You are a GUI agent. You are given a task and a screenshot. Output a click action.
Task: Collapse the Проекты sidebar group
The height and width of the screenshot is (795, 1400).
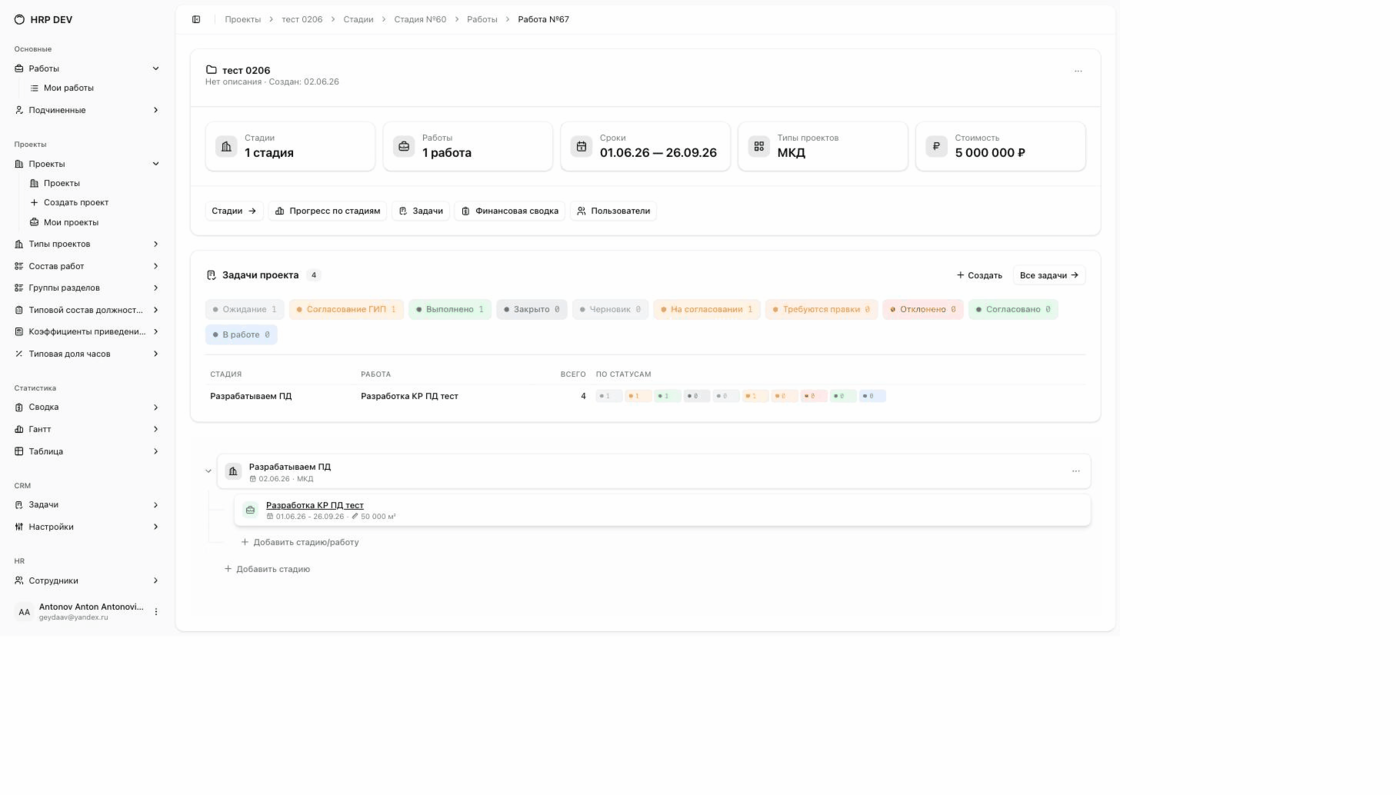coord(156,164)
